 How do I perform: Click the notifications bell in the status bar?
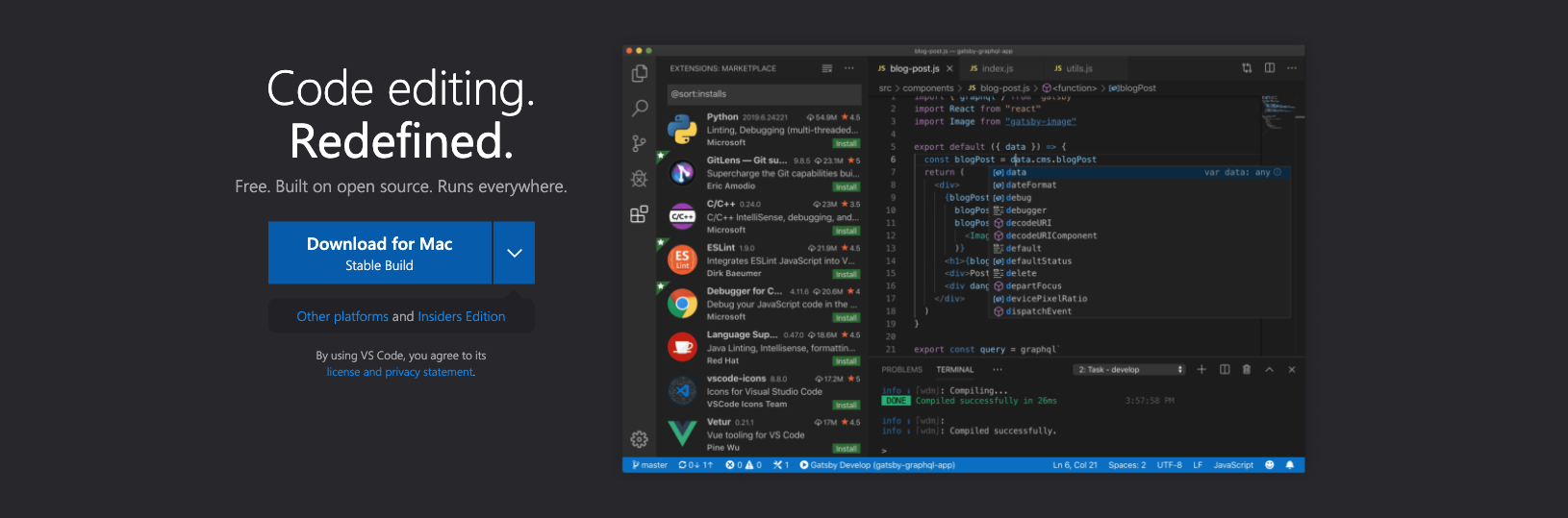(x=1290, y=465)
